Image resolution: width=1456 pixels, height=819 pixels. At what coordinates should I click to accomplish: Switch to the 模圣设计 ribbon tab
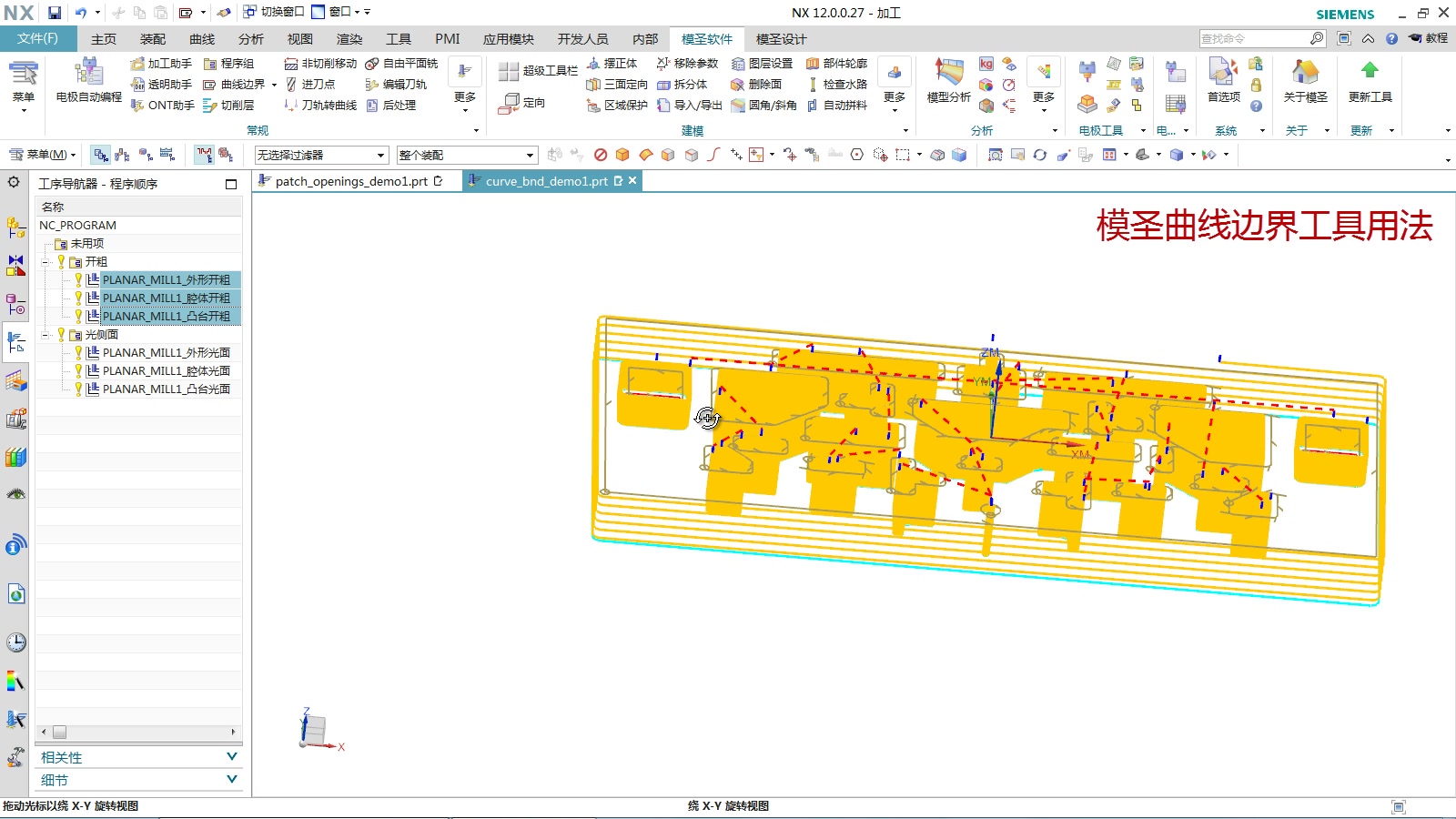coord(782,39)
